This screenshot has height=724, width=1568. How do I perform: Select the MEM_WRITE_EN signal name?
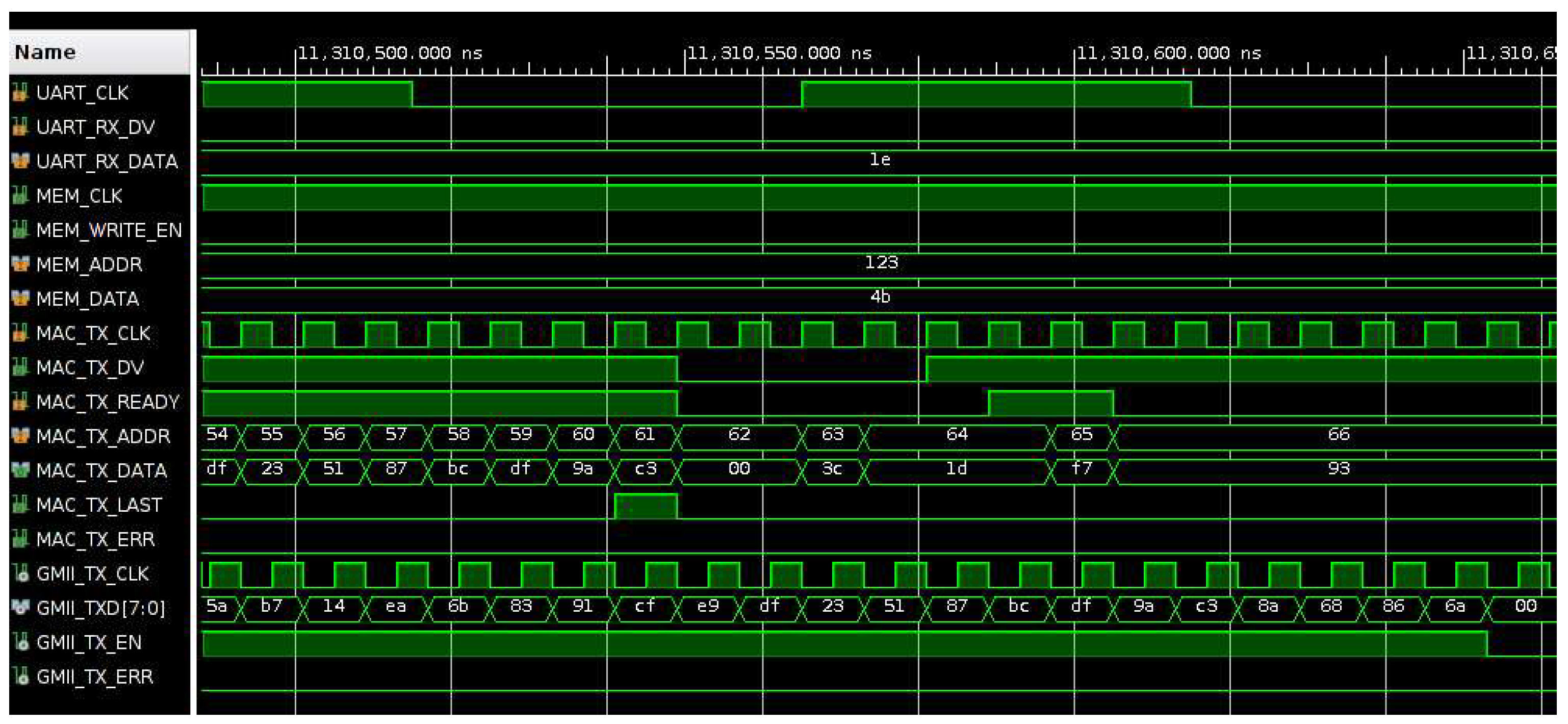tap(108, 230)
